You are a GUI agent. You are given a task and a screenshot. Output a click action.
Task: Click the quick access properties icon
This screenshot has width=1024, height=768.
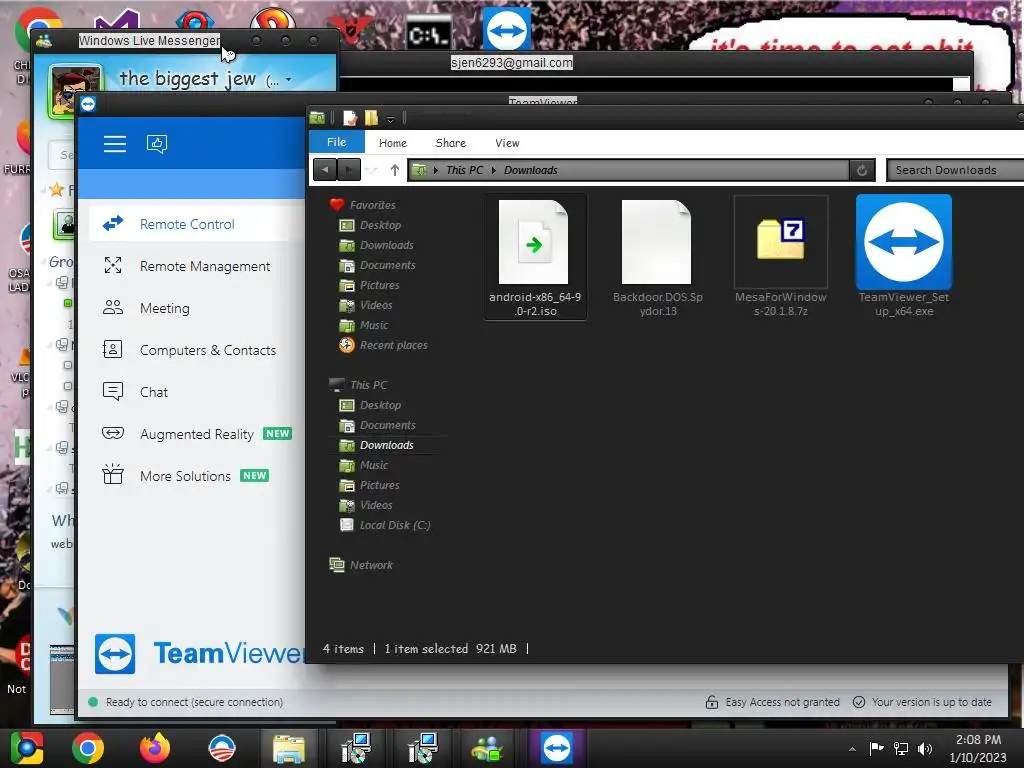pos(350,118)
